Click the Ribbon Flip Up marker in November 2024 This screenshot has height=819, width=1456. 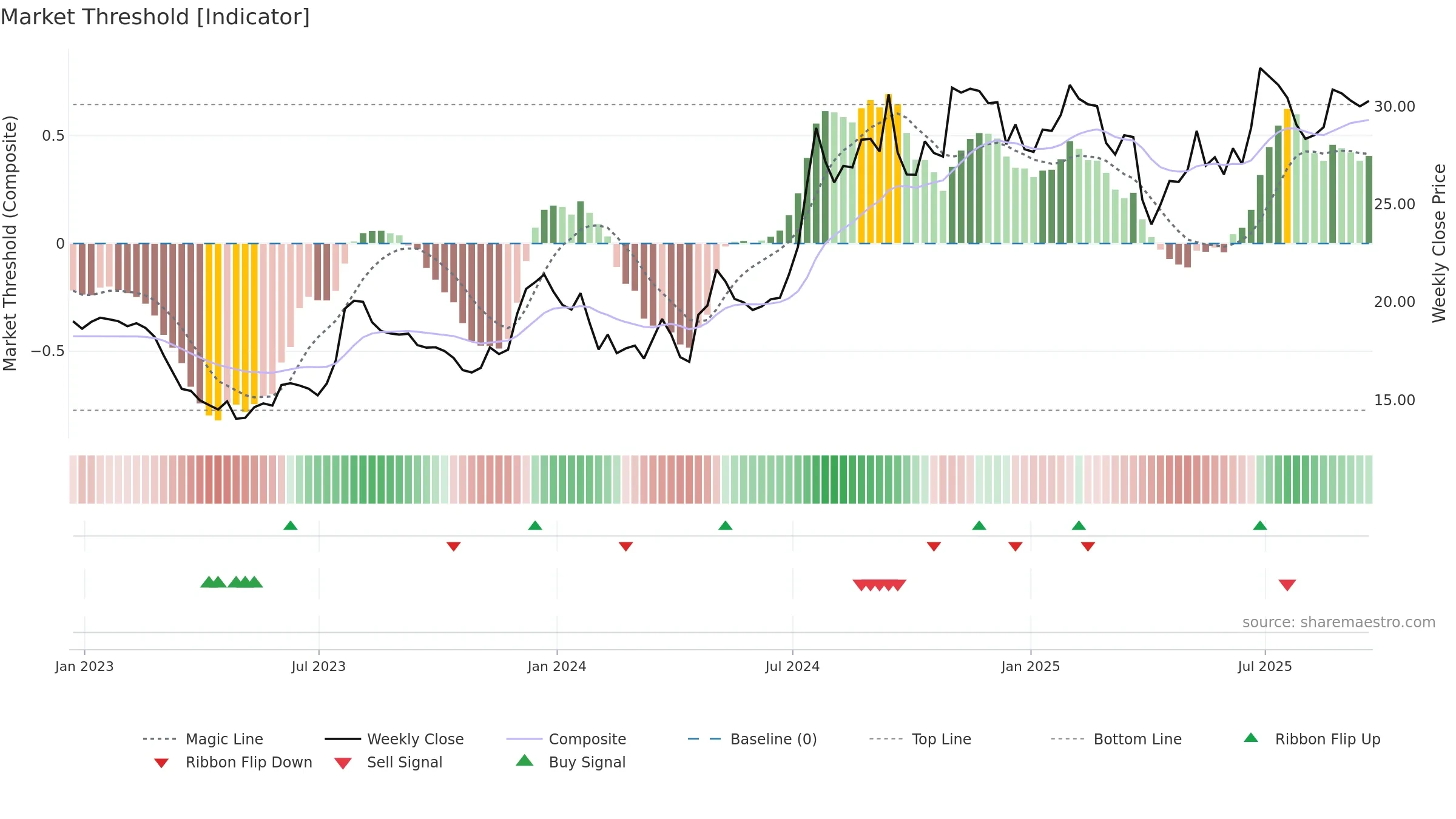979,525
